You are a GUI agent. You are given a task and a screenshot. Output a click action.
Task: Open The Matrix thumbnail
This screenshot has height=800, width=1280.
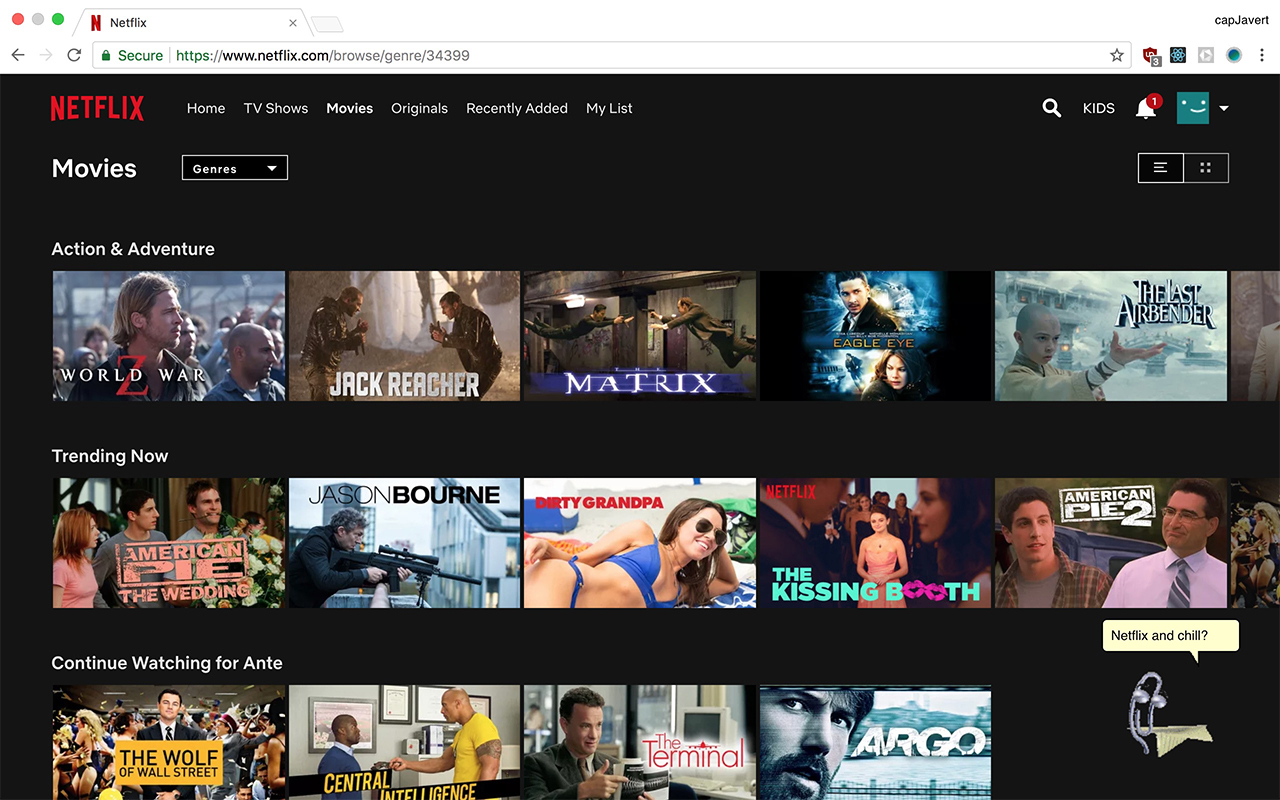pyautogui.click(x=640, y=336)
